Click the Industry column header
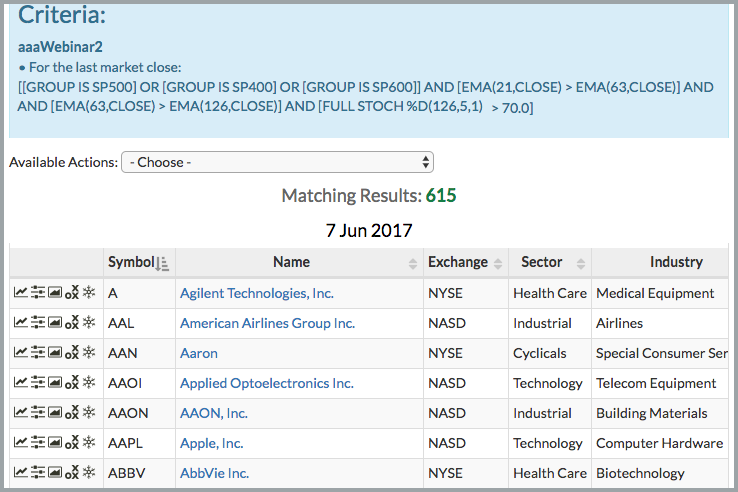The height and width of the screenshot is (492, 738). point(675,262)
